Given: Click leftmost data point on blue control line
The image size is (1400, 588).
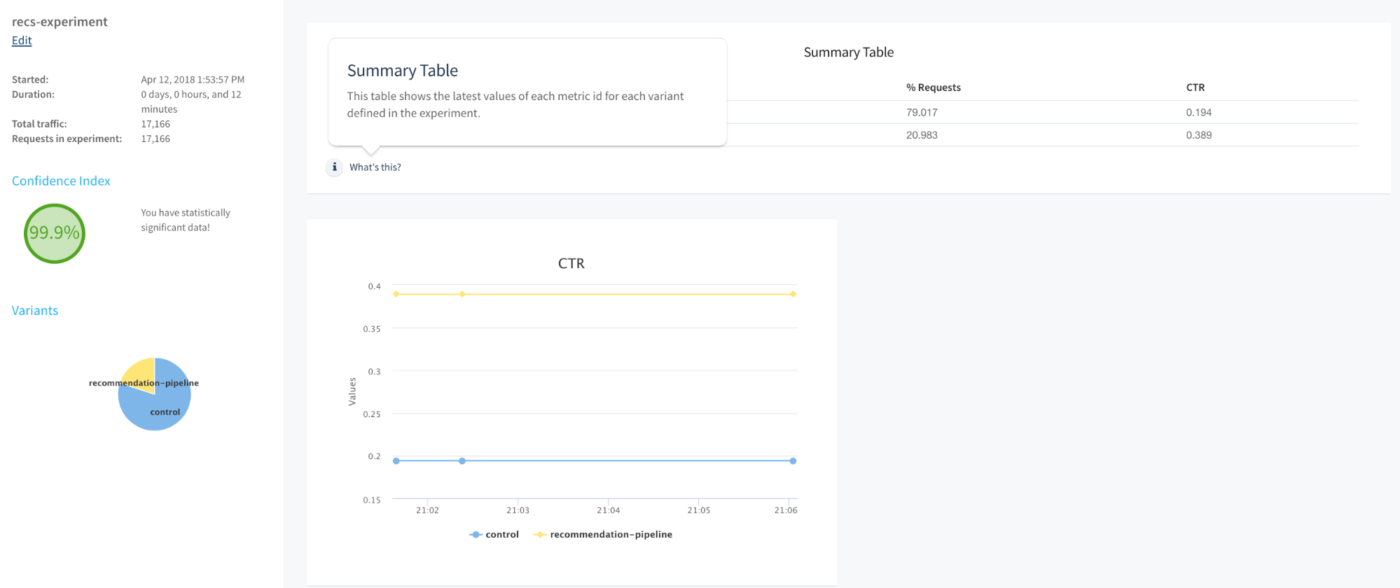Looking at the screenshot, I should [396, 461].
